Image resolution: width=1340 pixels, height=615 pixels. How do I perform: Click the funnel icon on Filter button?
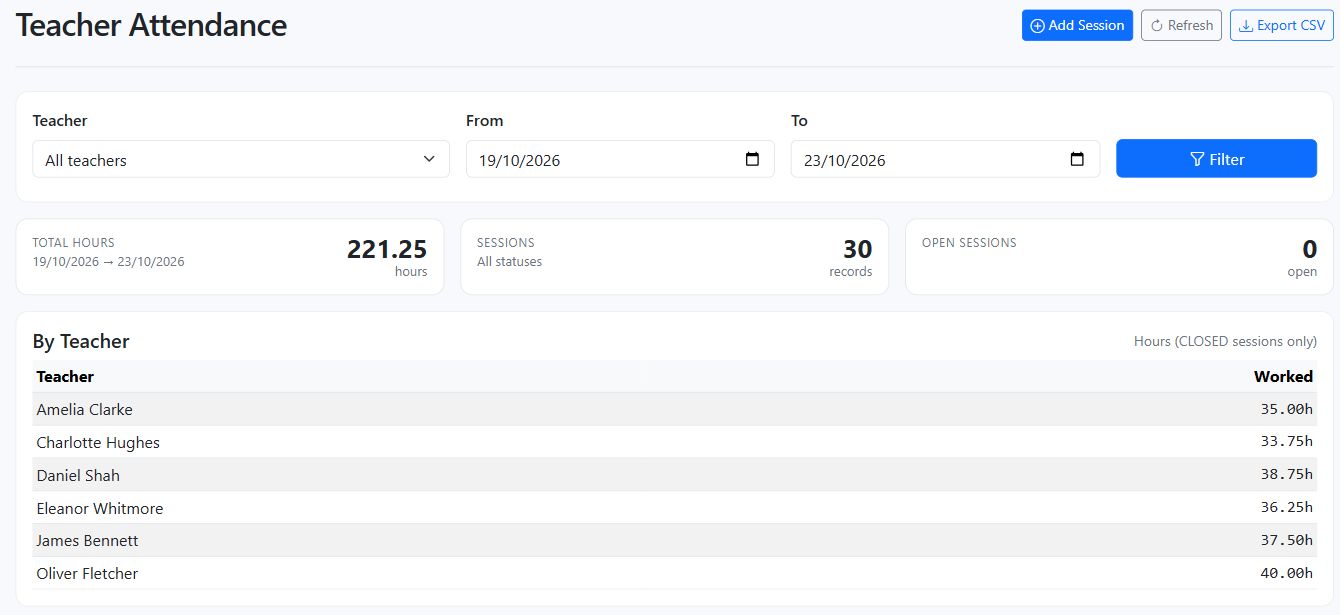[x=1197, y=159]
